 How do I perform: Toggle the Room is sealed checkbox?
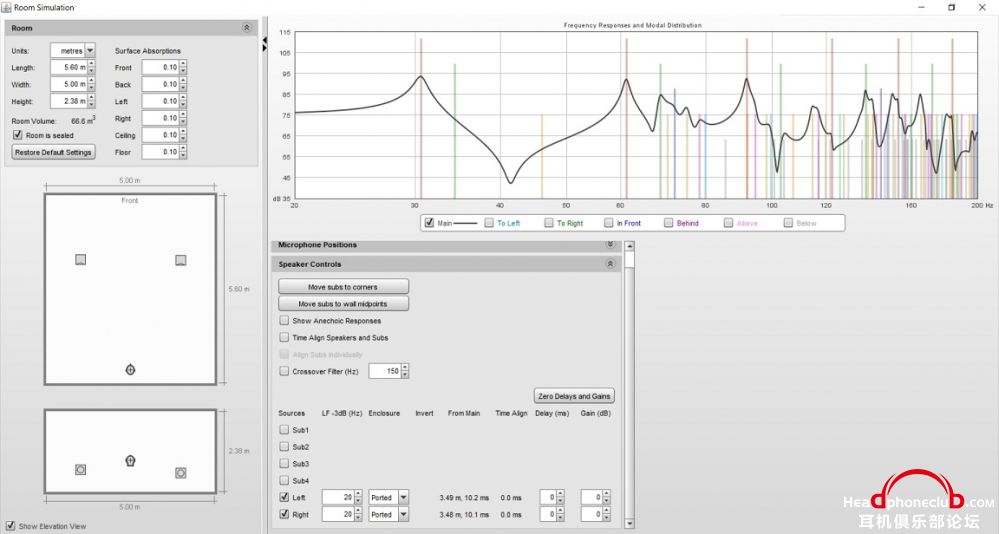[18, 135]
